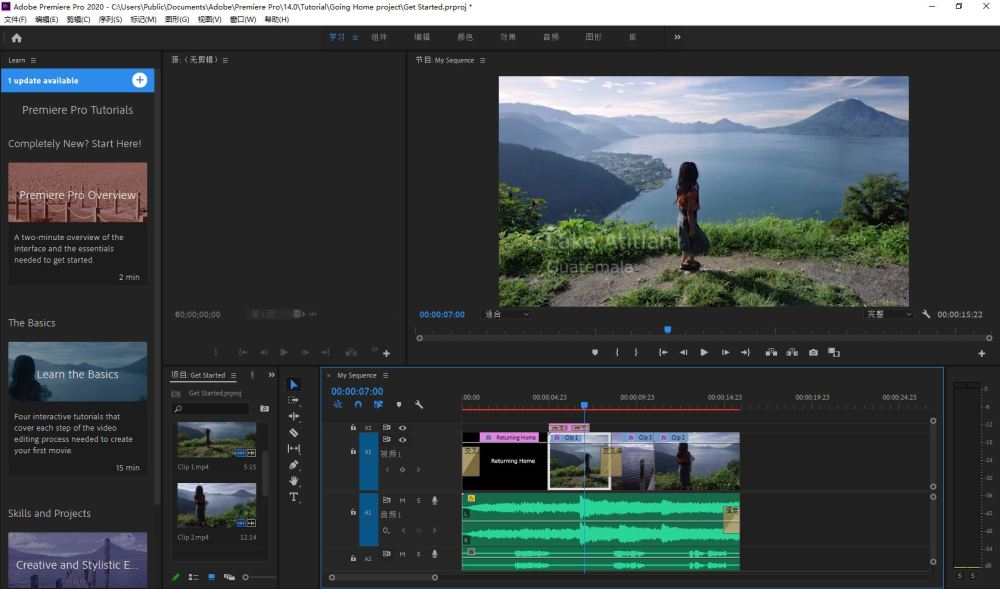Screen dimensions: 1000x589
Task: Open playback resolution dropdown 完整
Action: pos(889,314)
